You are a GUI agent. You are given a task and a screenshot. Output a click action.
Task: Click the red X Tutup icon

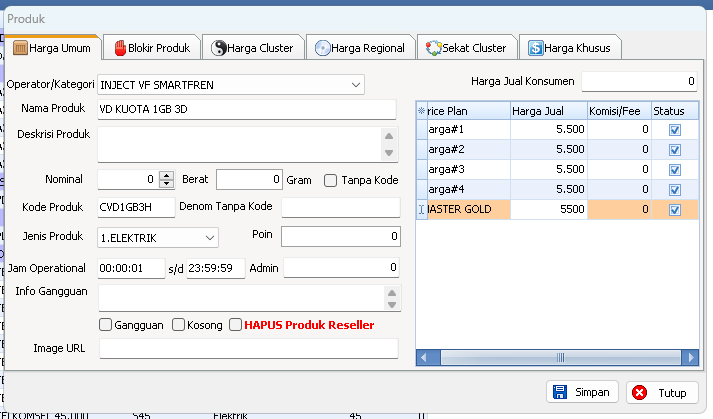tap(639, 393)
